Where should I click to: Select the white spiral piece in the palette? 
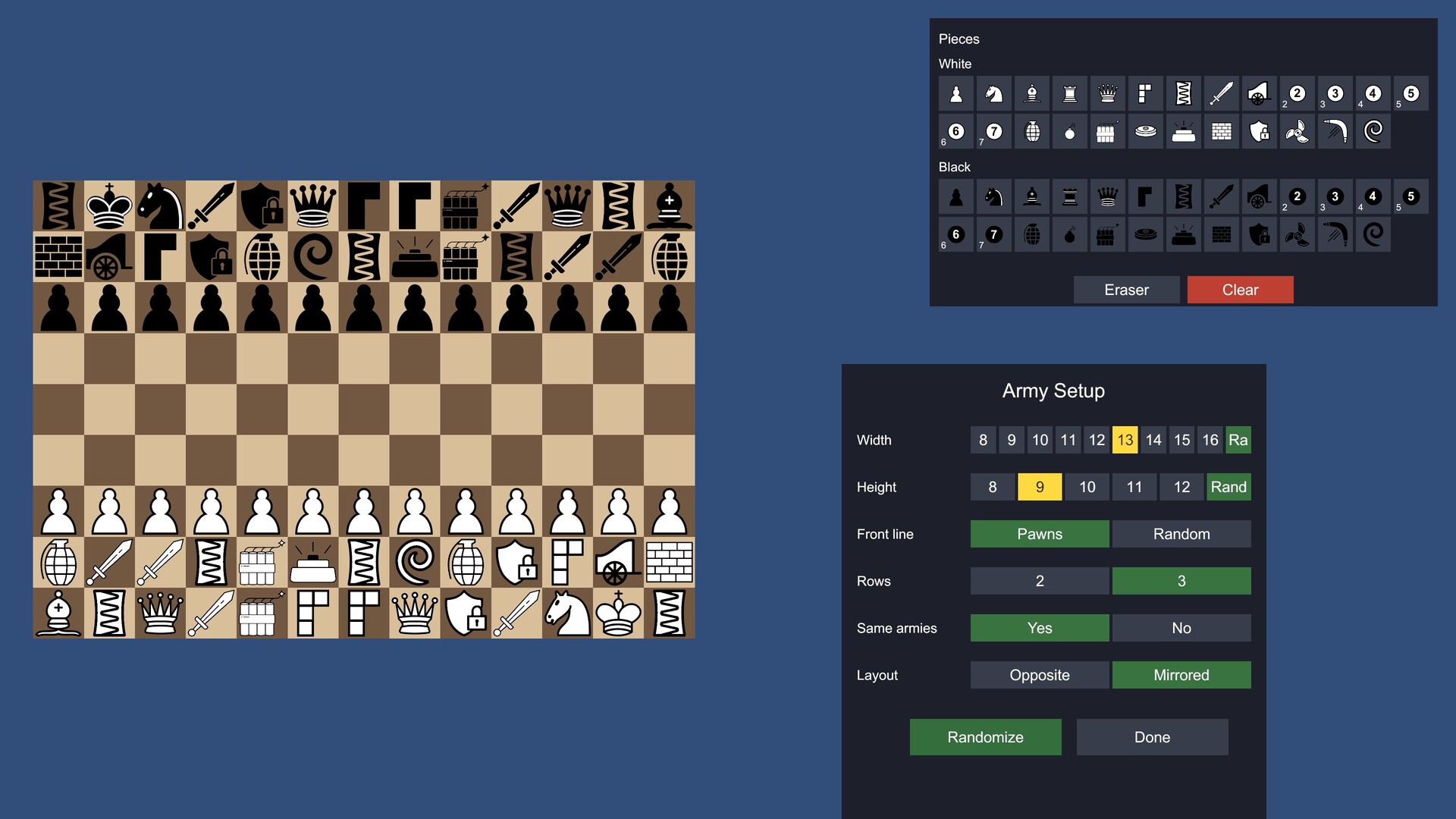1373,131
